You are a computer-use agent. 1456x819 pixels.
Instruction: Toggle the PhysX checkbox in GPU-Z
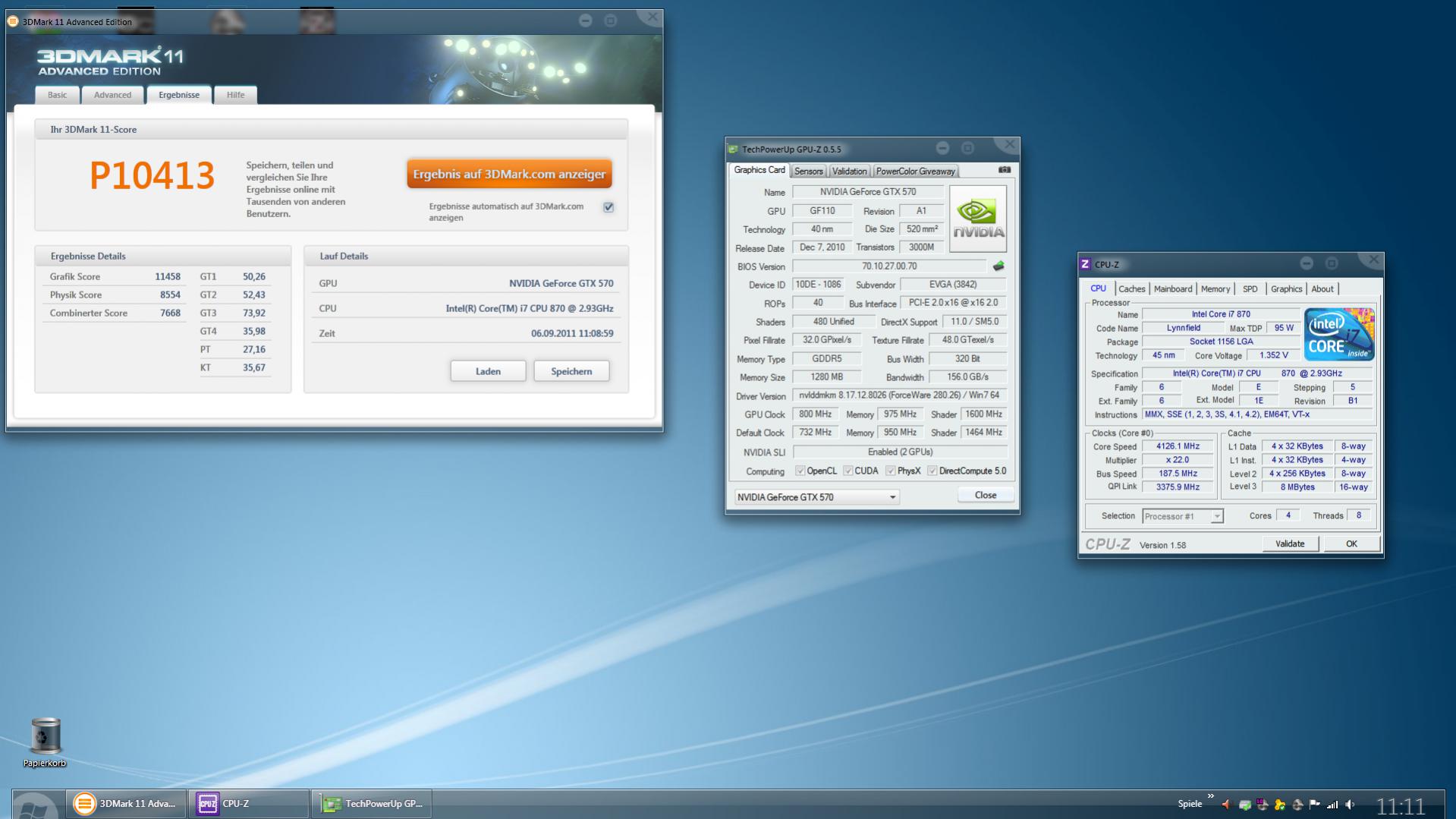[x=890, y=471]
